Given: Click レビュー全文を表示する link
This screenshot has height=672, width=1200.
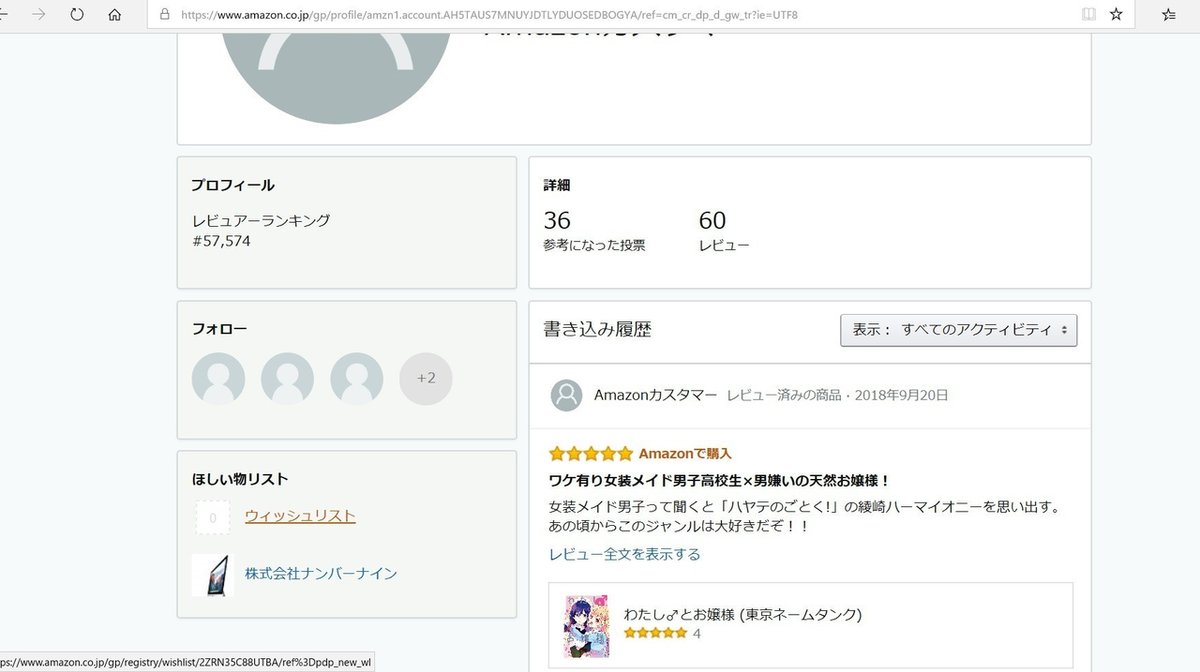Looking at the screenshot, I should (x=625, y=554).
